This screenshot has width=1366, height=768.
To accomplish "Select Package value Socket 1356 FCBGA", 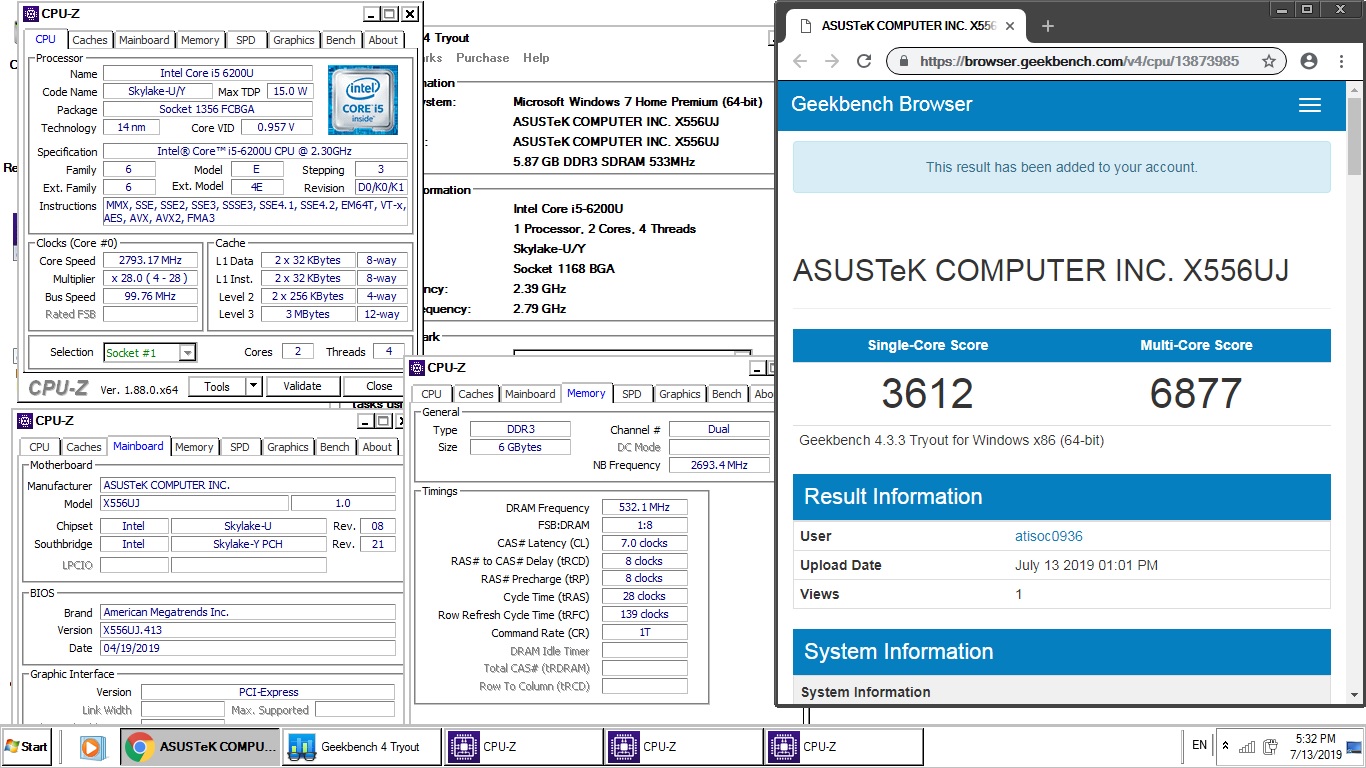I will (x=208, y=109).
